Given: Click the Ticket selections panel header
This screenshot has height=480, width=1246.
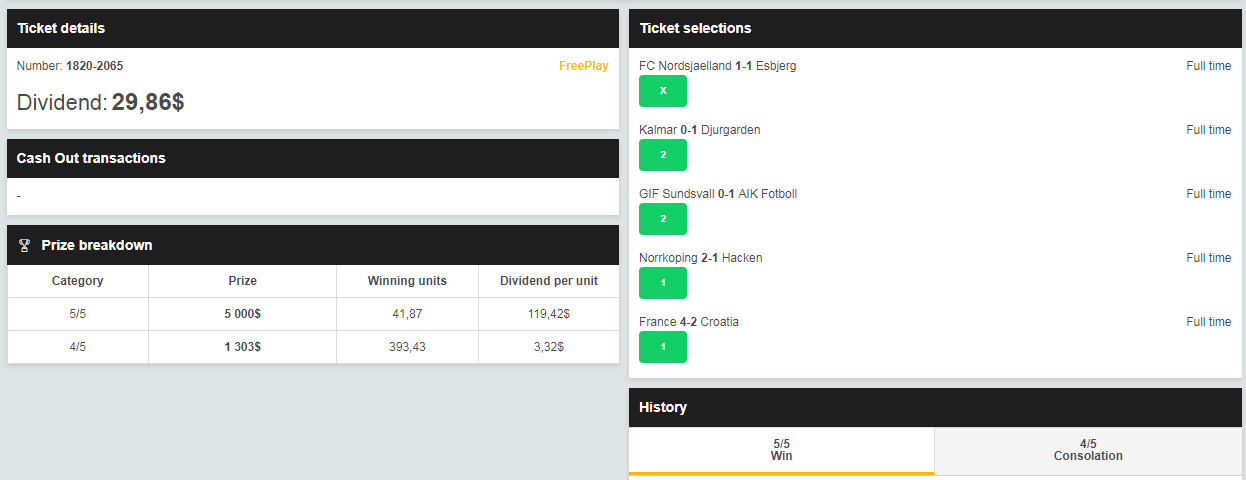Looking at the screenshot, I should pos(935,28).
